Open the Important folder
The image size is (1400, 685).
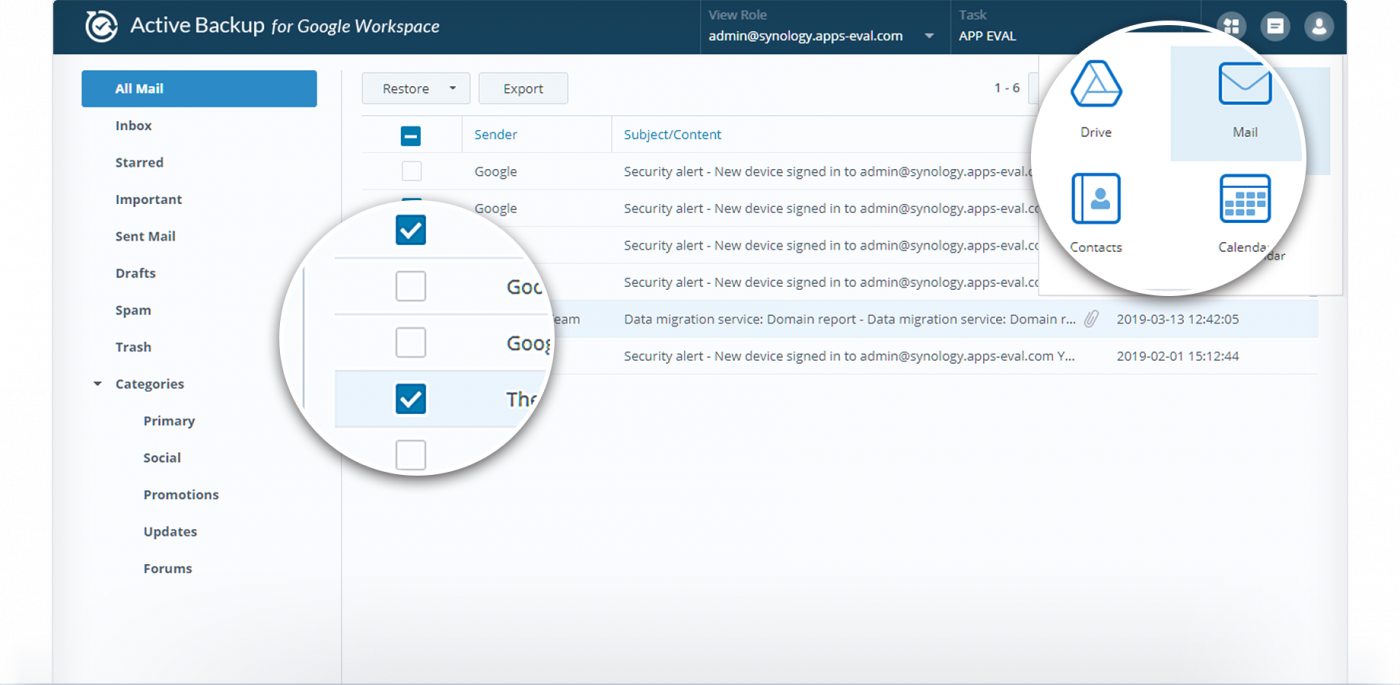coord(148,199)
